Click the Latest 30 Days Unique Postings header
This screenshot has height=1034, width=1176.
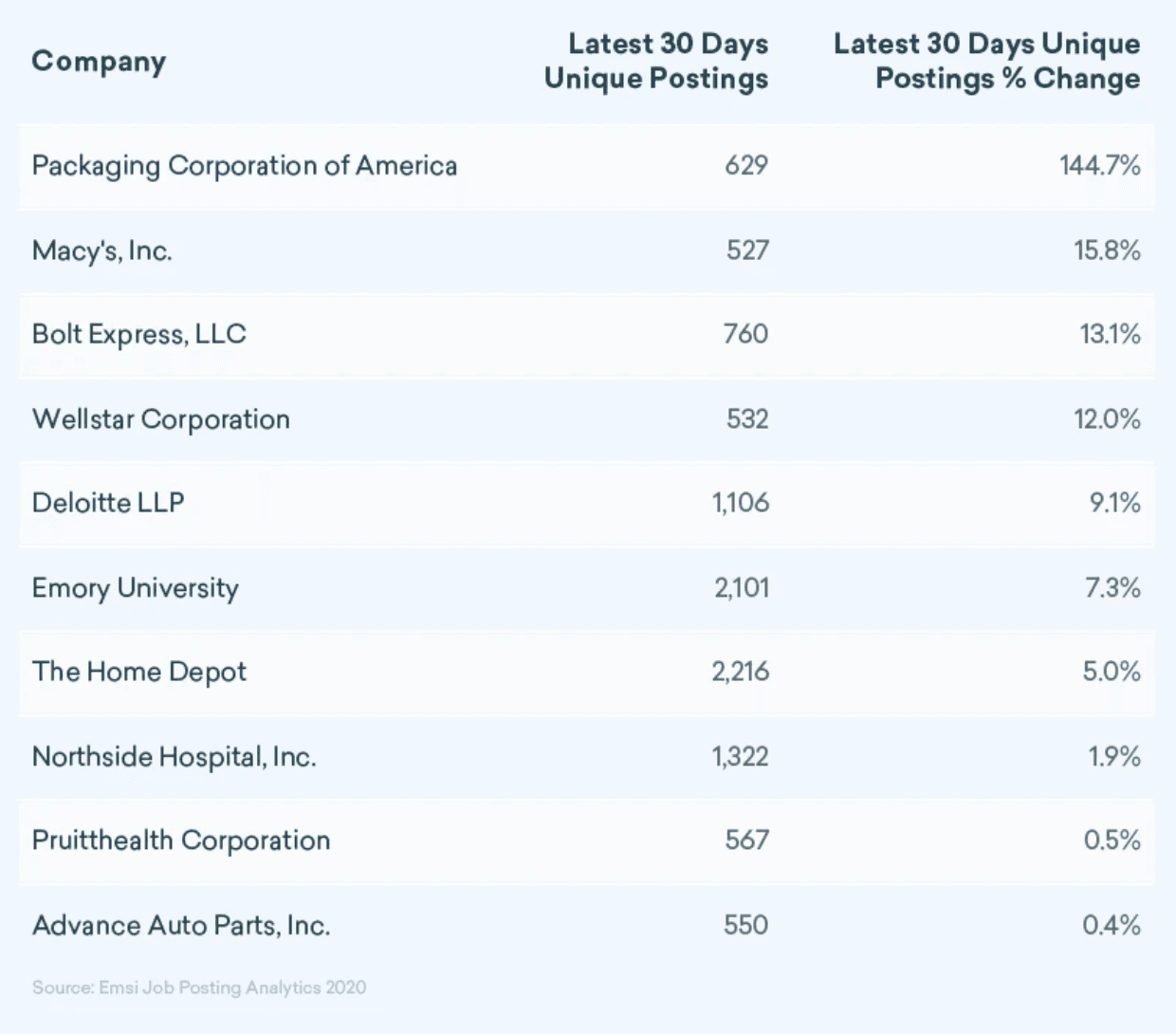656,61
